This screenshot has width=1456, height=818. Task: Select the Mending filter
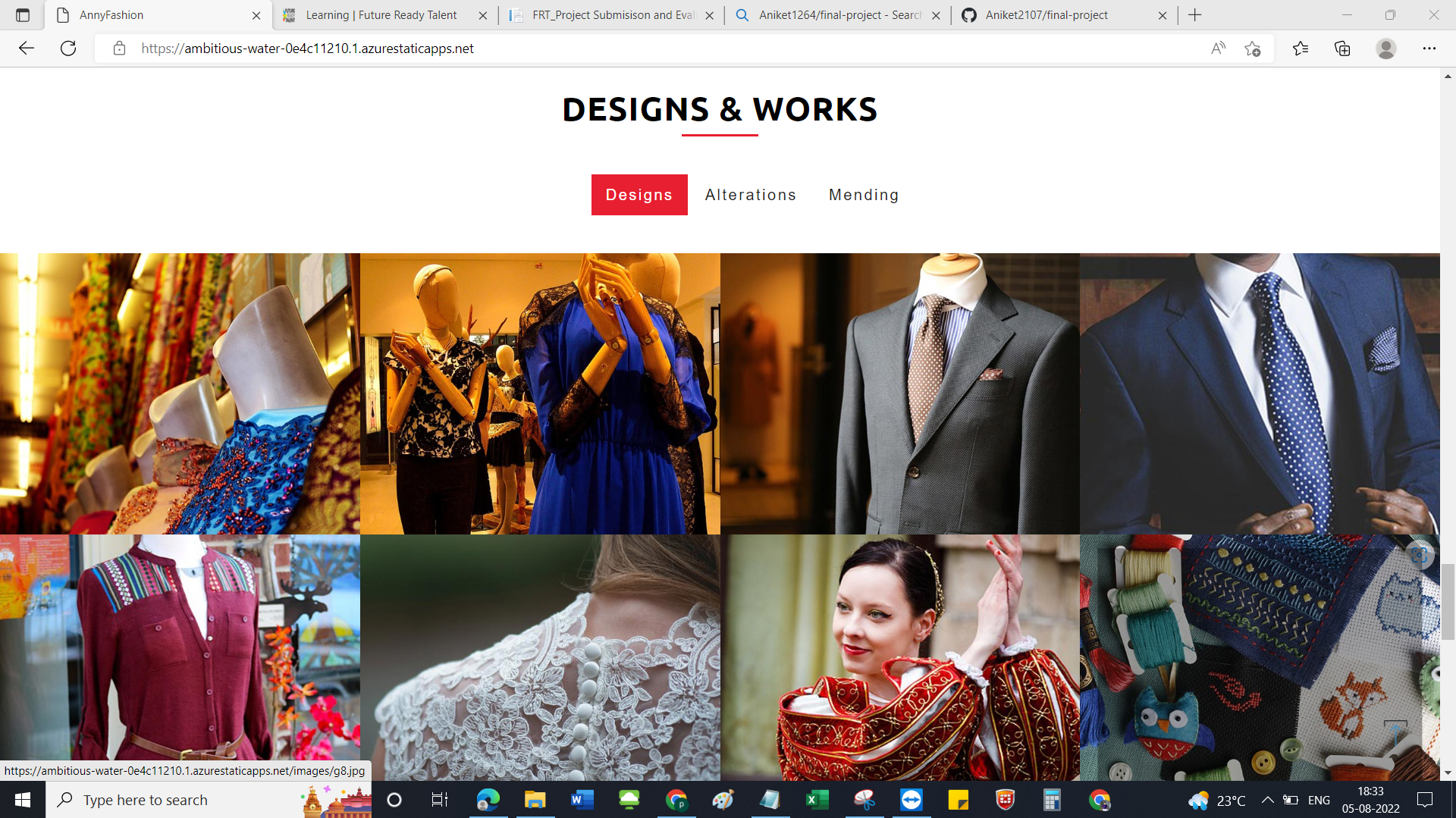point(864,195)
